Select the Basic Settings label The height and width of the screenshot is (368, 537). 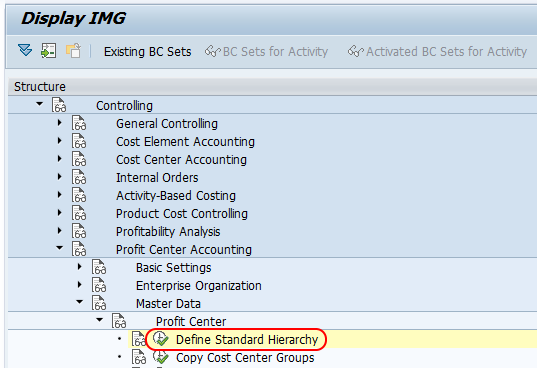click(173, 268)
